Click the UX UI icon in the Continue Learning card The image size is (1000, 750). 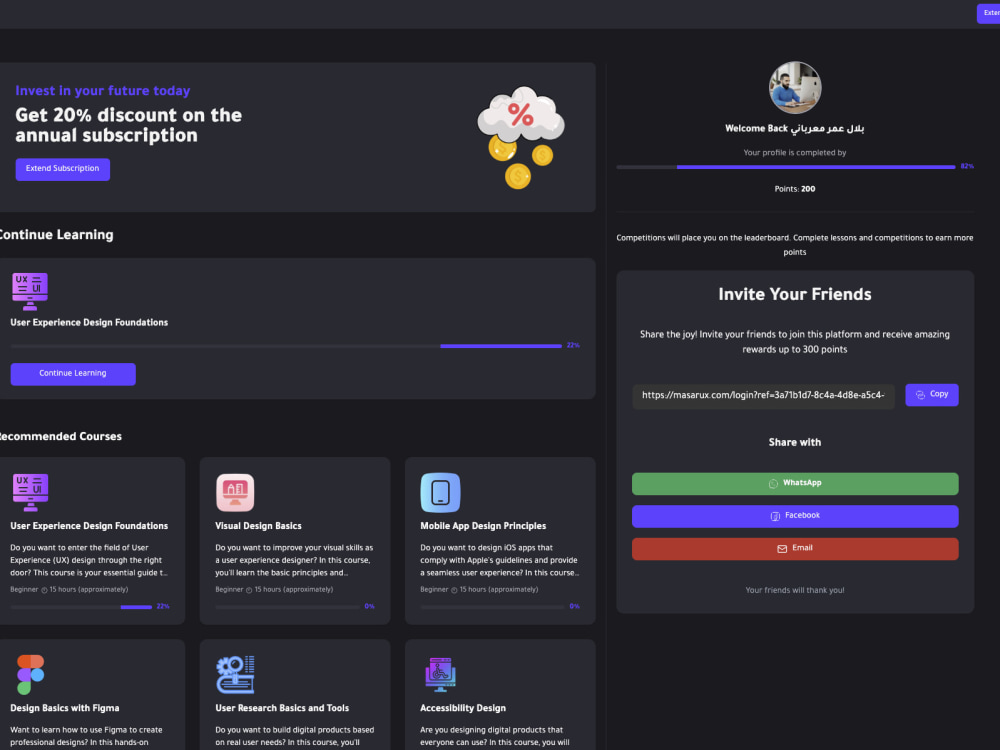(29, 291)
